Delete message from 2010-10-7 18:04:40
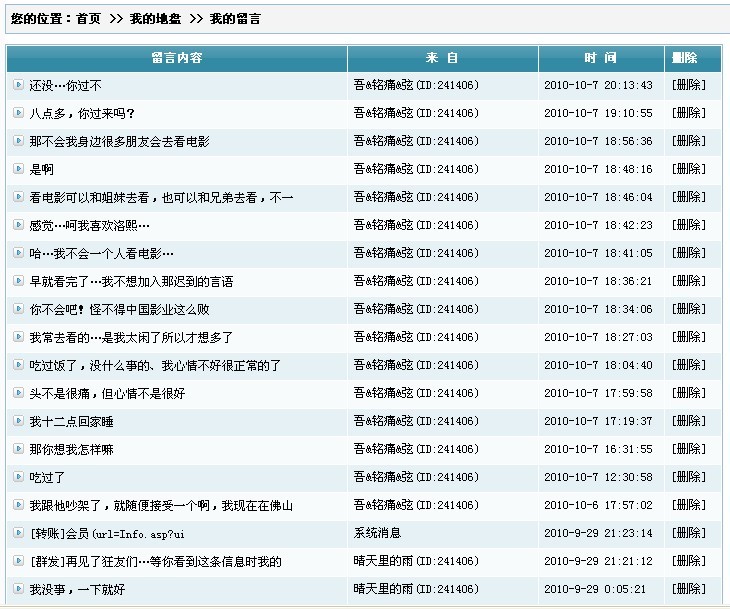This screenshot has height=609, width=730. (x=689, y=365)
